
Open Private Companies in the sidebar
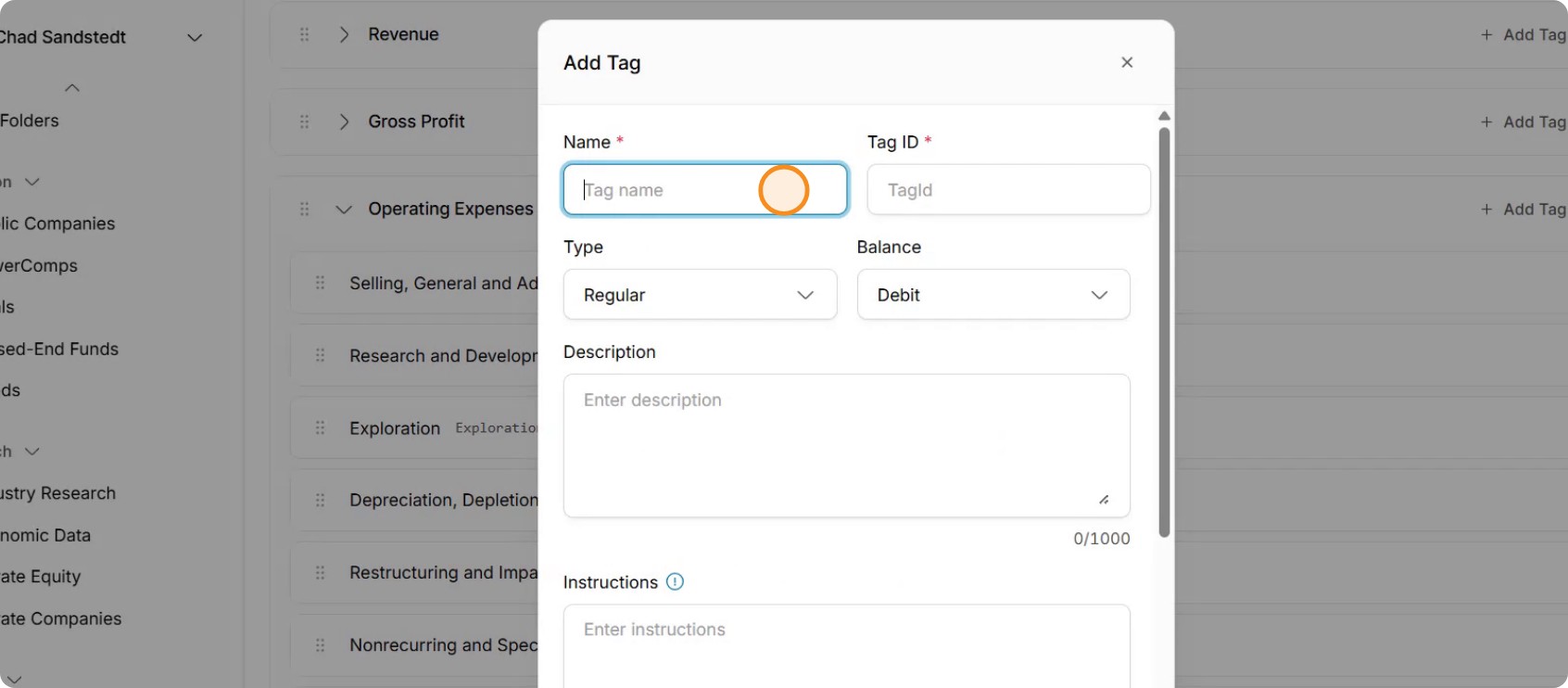click(61, 618)
